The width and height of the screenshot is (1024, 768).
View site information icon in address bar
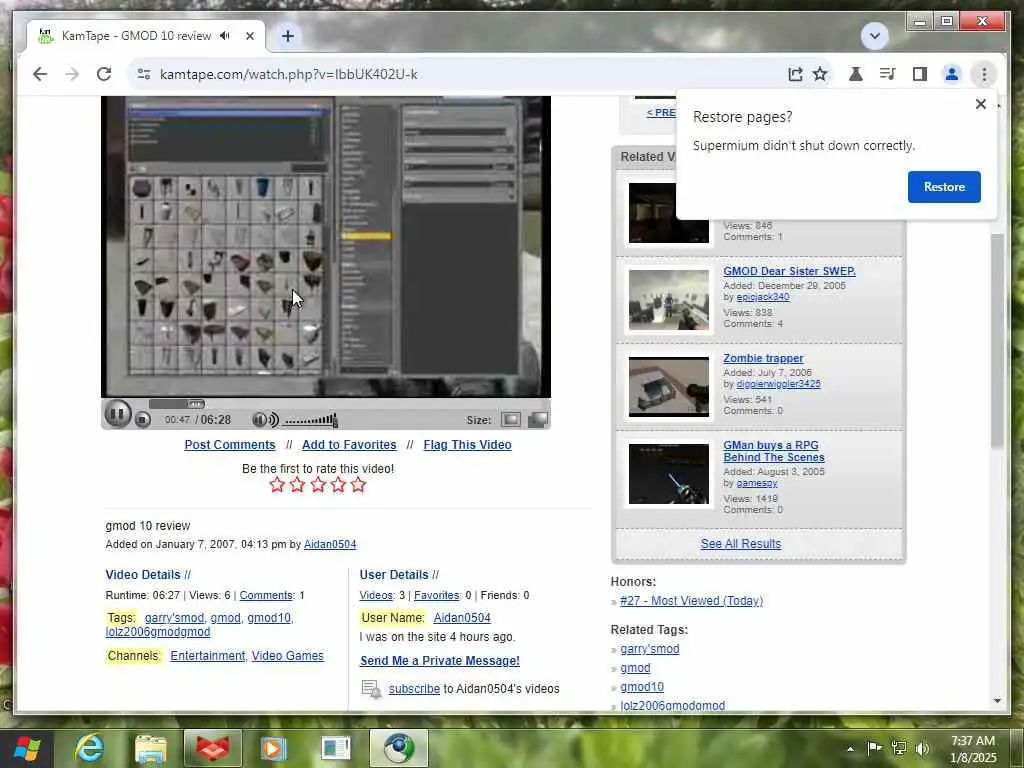(x=144, y=74)
